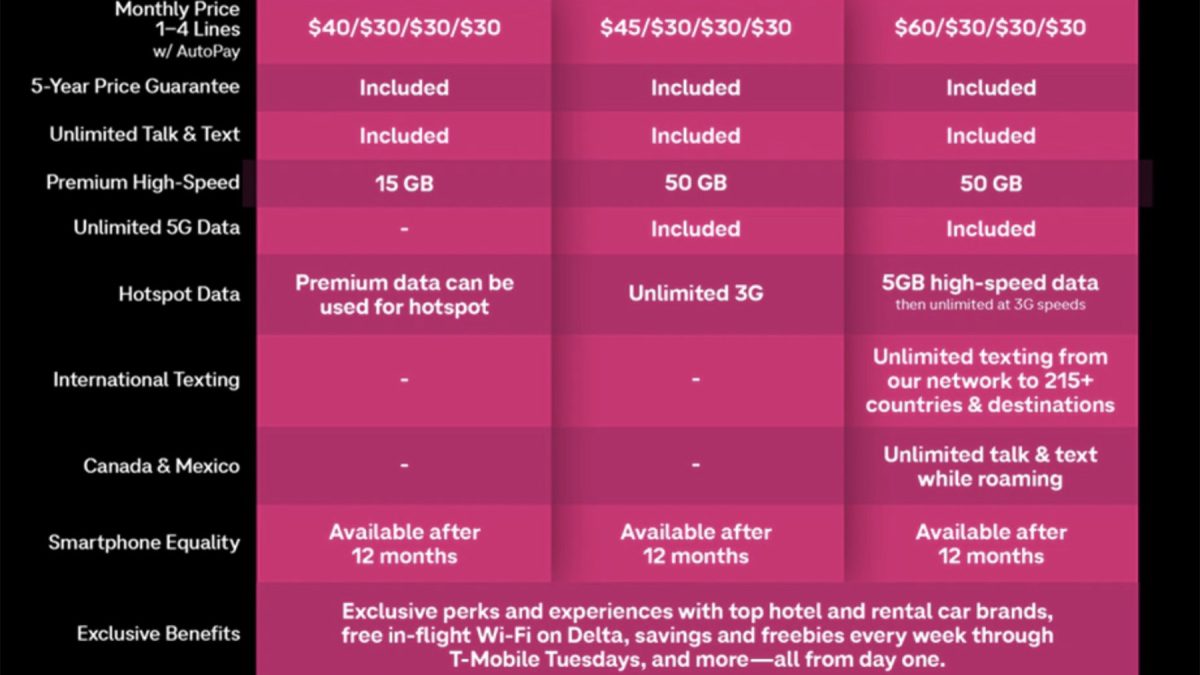This screenshot has width=1200, height=675.
Task: Select the $45/$30/$30/$30 price cell
Action: click(x=695, y=28)
